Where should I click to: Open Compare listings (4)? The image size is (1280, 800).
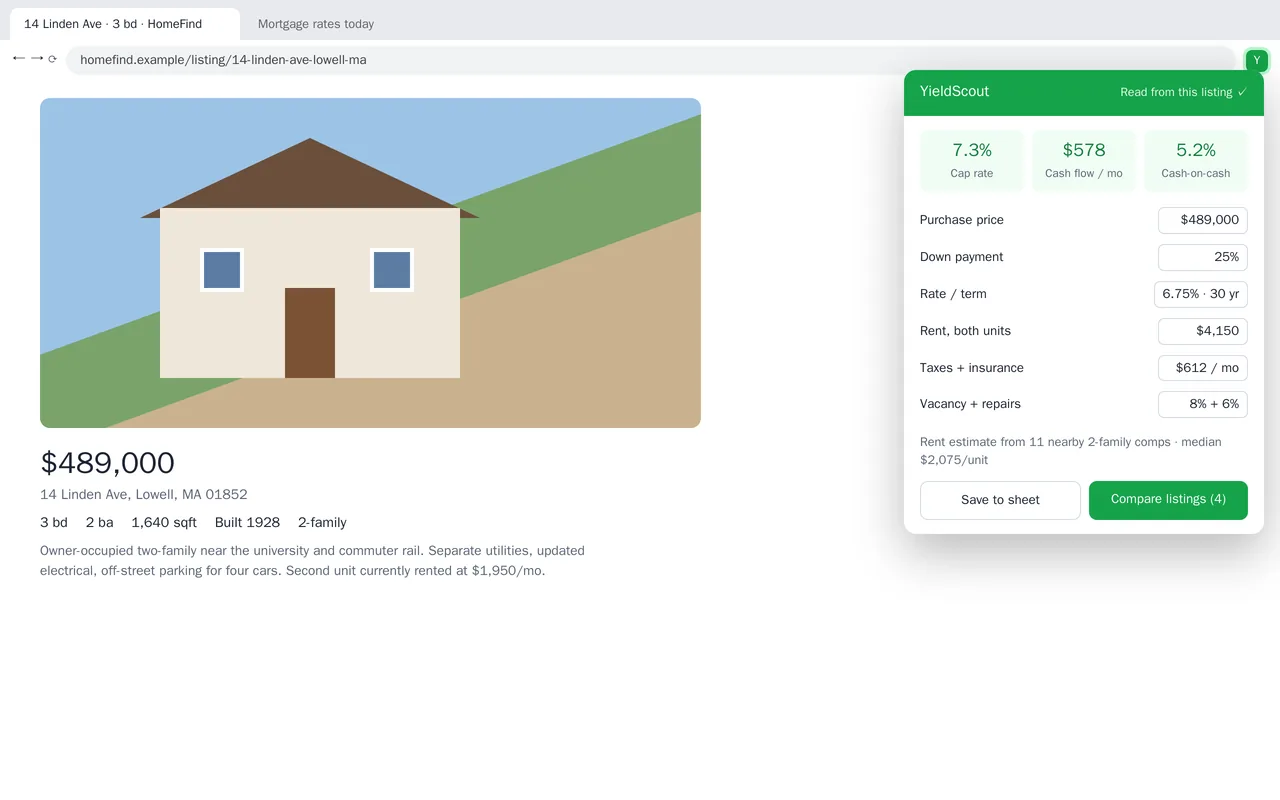(1168, 500)
